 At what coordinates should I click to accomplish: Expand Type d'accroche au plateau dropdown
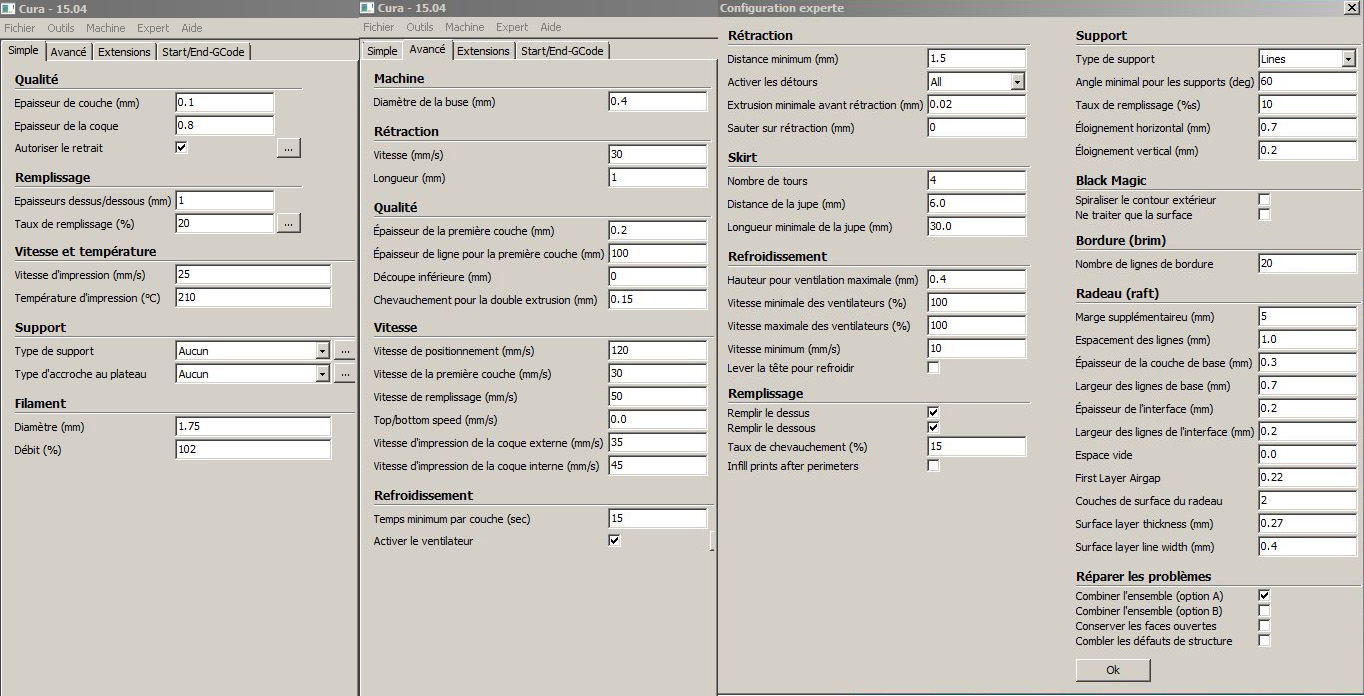point(321,374)
